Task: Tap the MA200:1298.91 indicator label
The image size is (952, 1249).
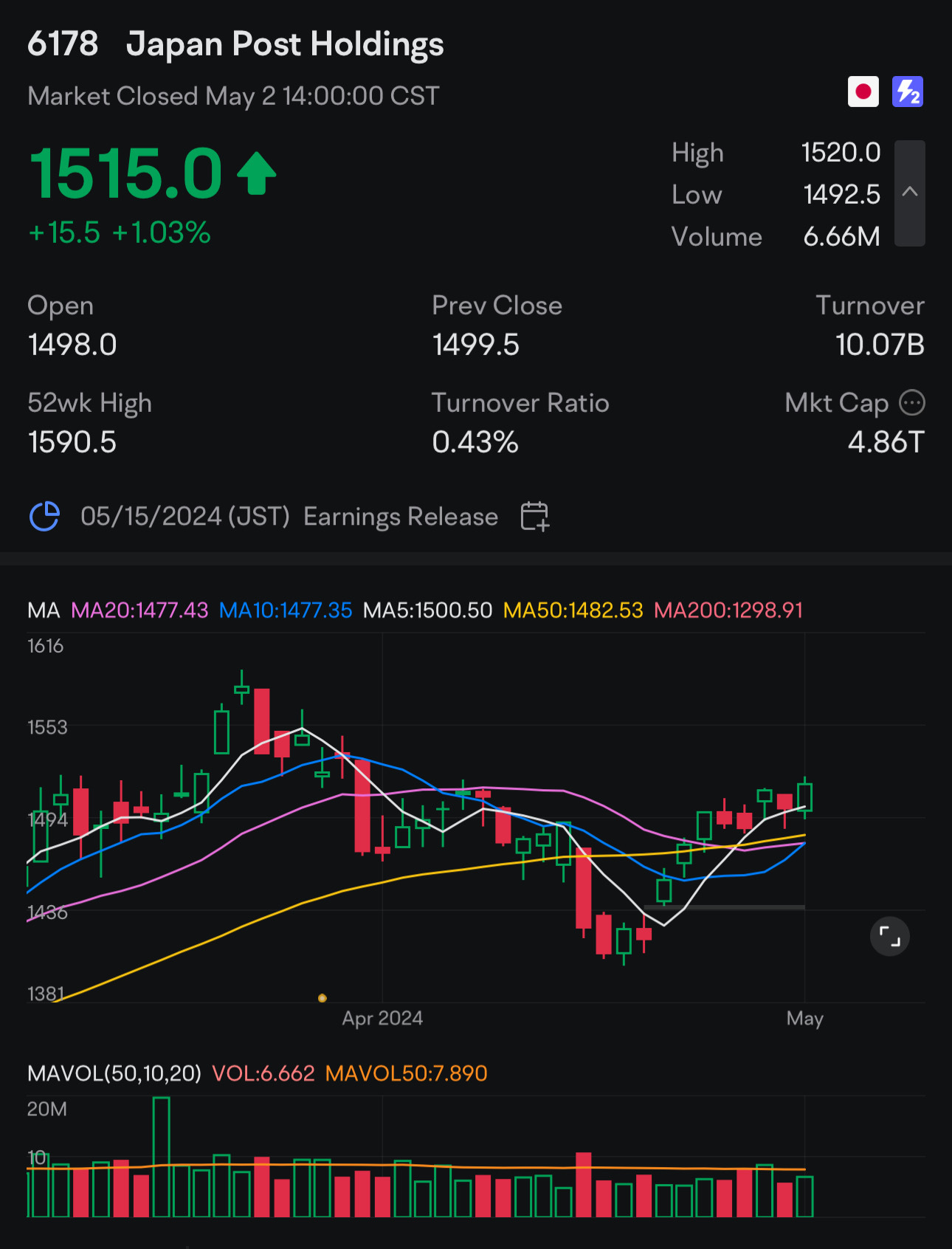Action: click(728, 610)
